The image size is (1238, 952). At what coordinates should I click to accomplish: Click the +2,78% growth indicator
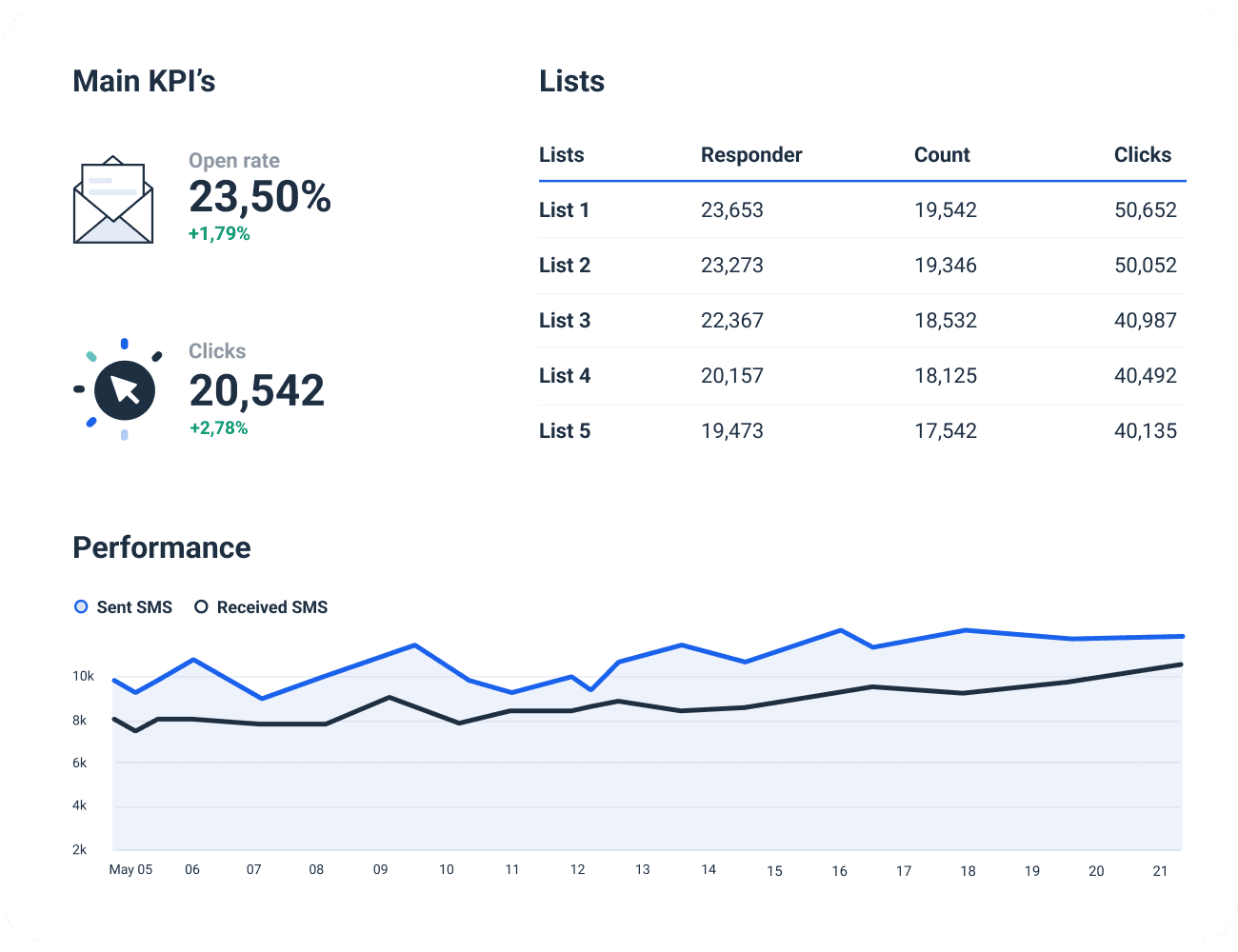click(220, 427)
